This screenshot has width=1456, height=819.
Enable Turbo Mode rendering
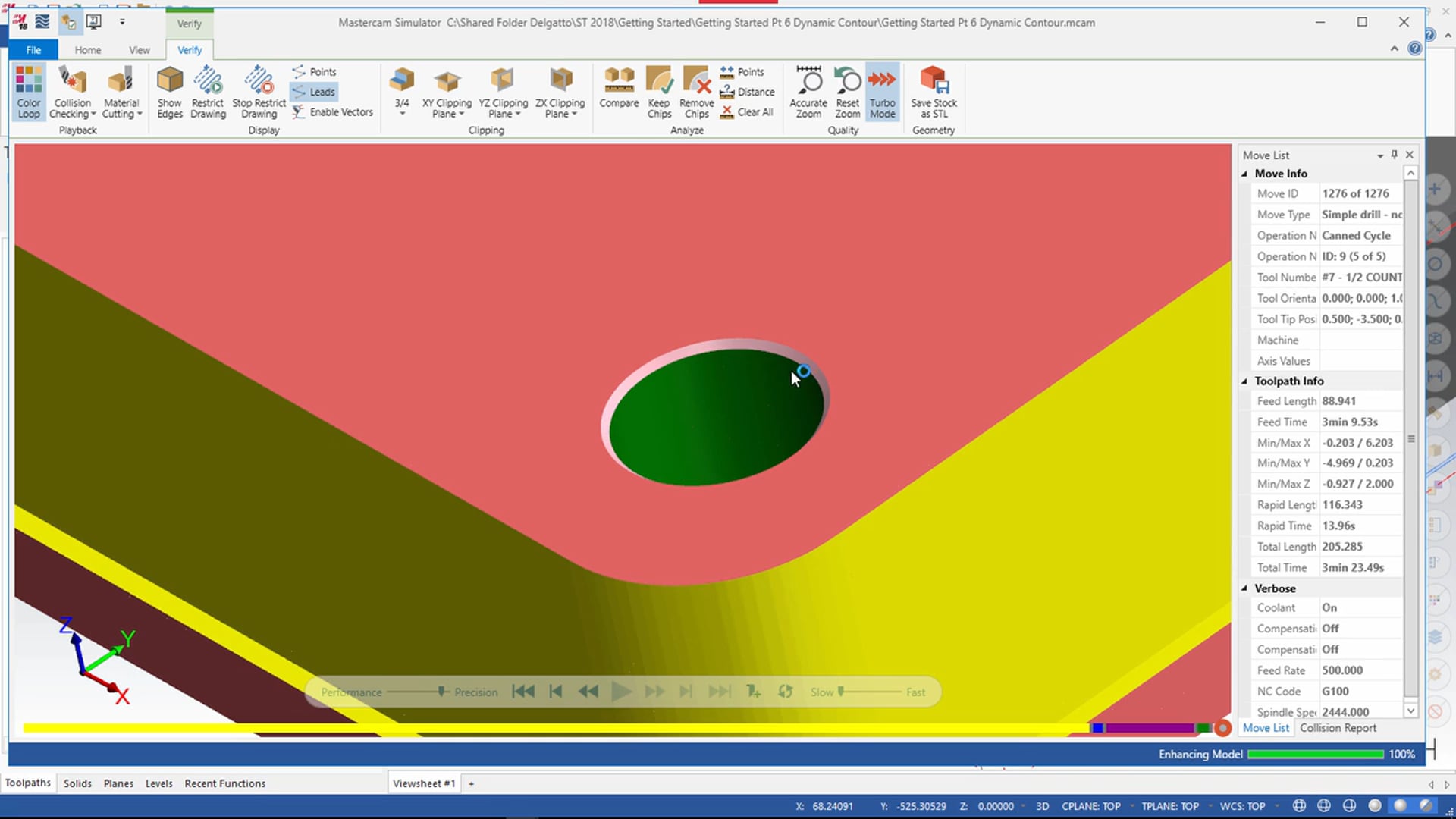pyautogui.click(x=881, y=91)
